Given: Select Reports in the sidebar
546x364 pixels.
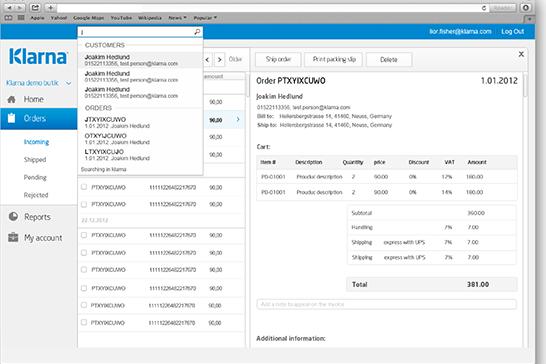Looking at the screenshot, I should pyautogui.click(x=37, y=217).
